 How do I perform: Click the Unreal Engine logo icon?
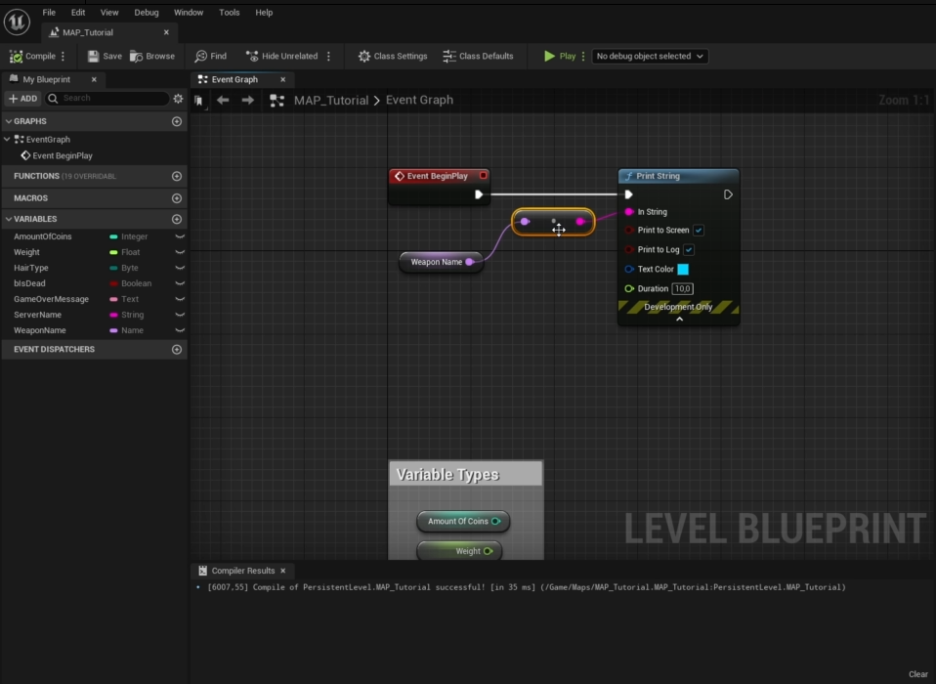pyautogui.click(x=17, y=22)
